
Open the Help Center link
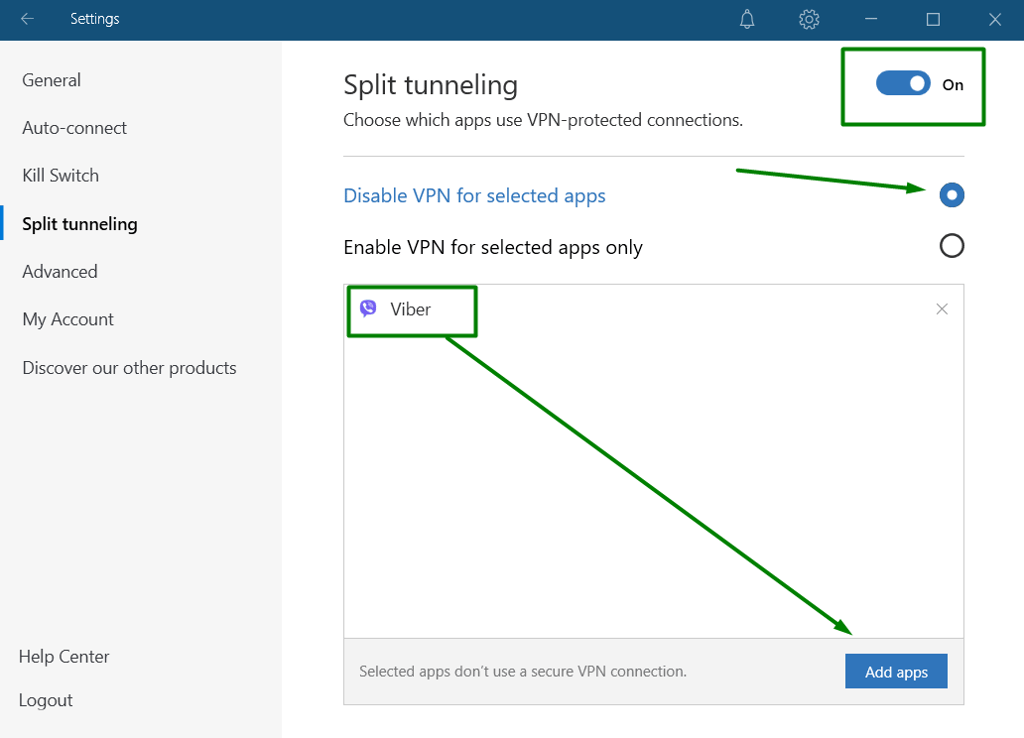[64, 656]
